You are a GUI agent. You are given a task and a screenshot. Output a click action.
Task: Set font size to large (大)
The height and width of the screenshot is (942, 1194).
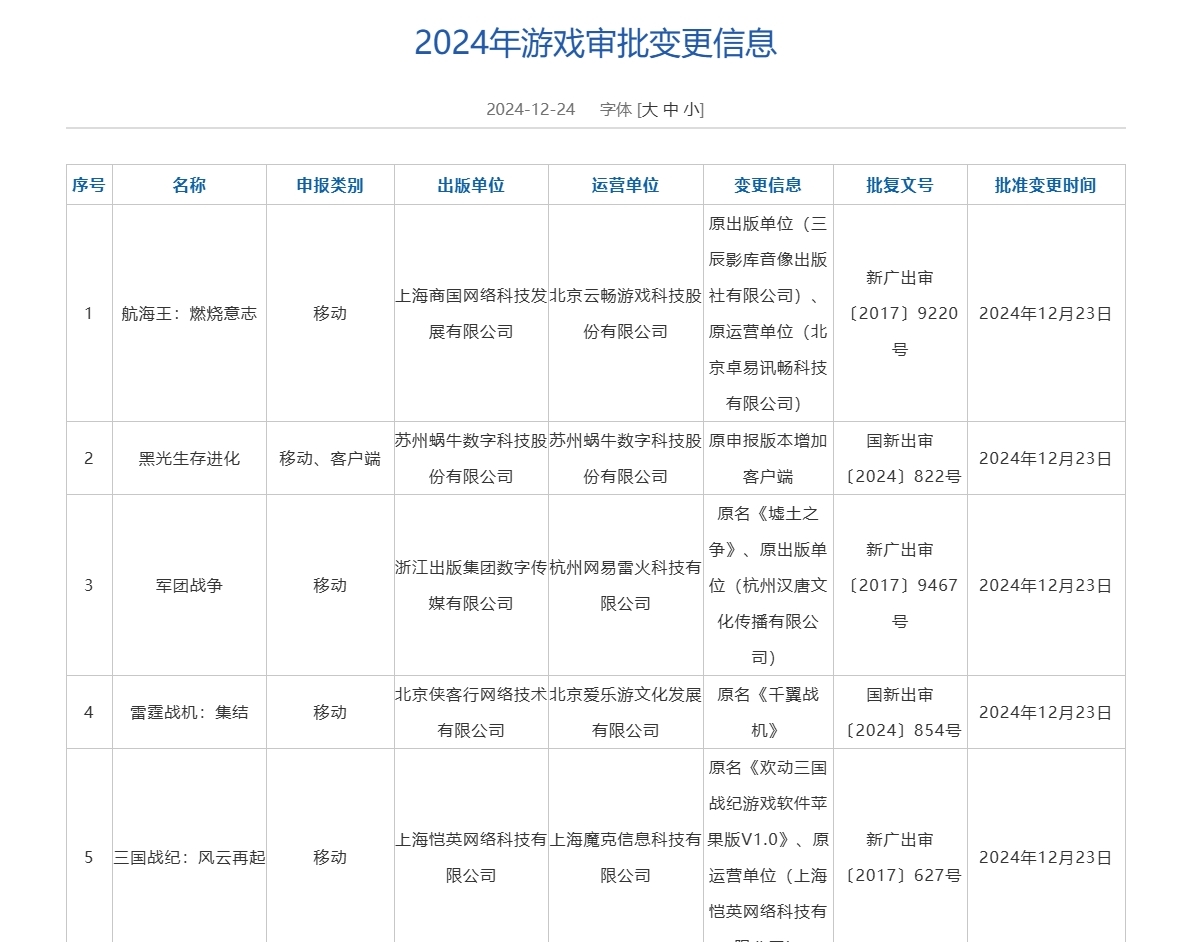click(650, 110)
